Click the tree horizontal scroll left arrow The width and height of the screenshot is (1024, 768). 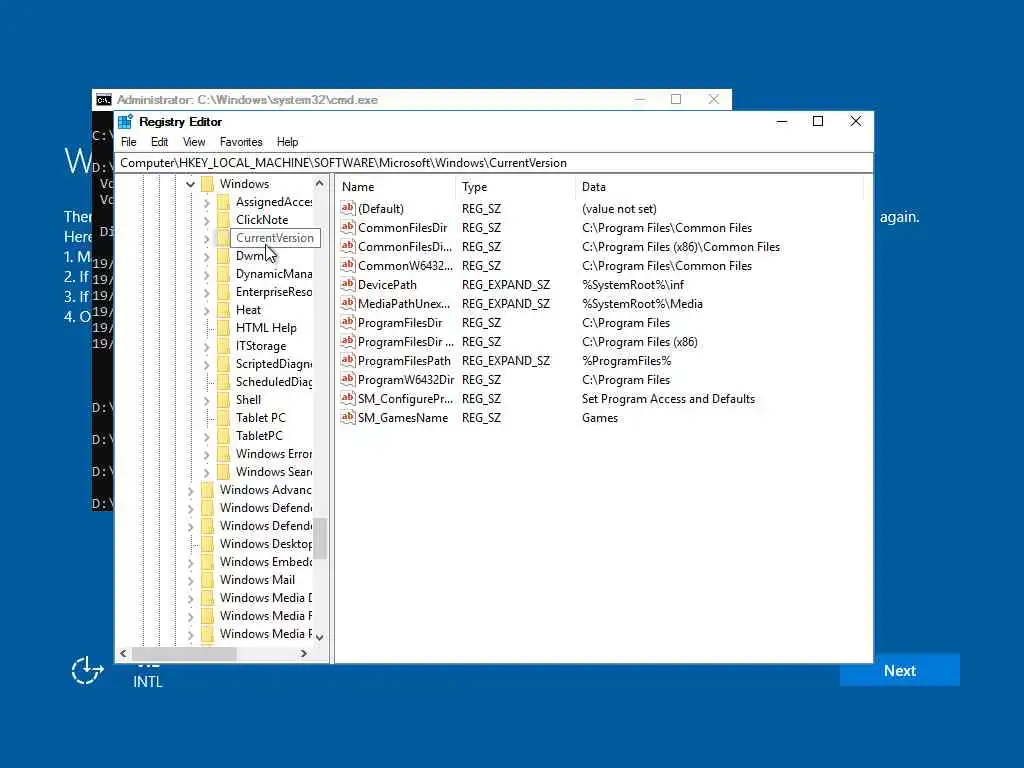tap(123, 653)
